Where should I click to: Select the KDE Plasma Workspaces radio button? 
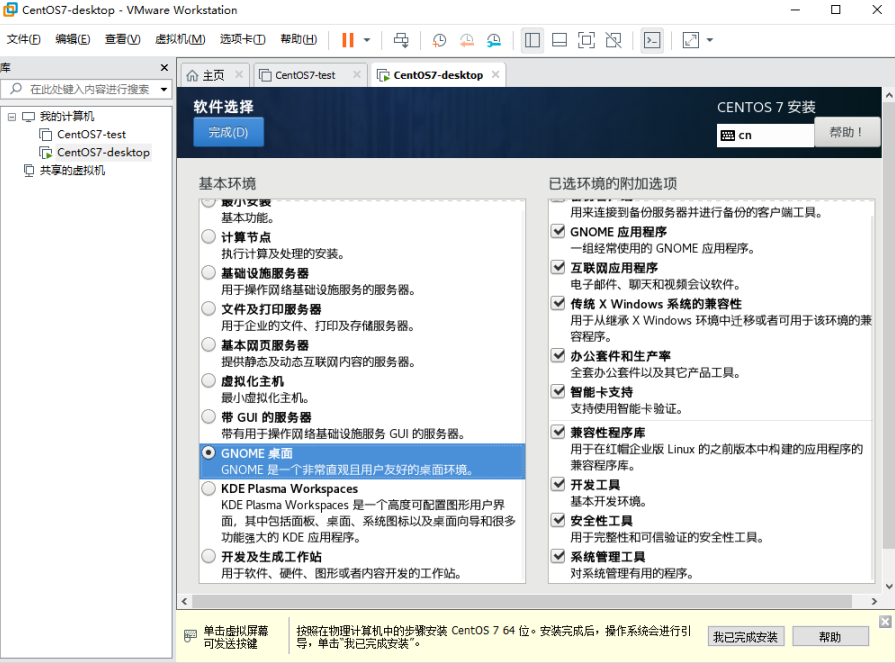point(208,488)
